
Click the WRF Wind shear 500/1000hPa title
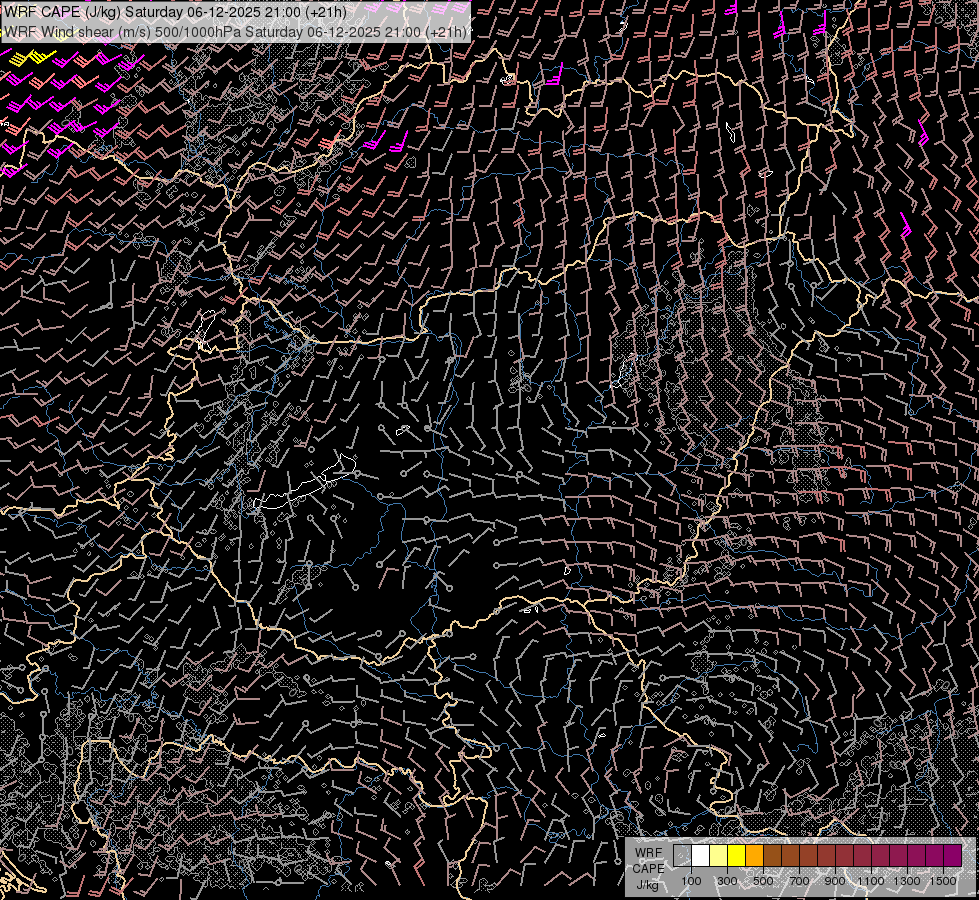(x=235, y=32)
